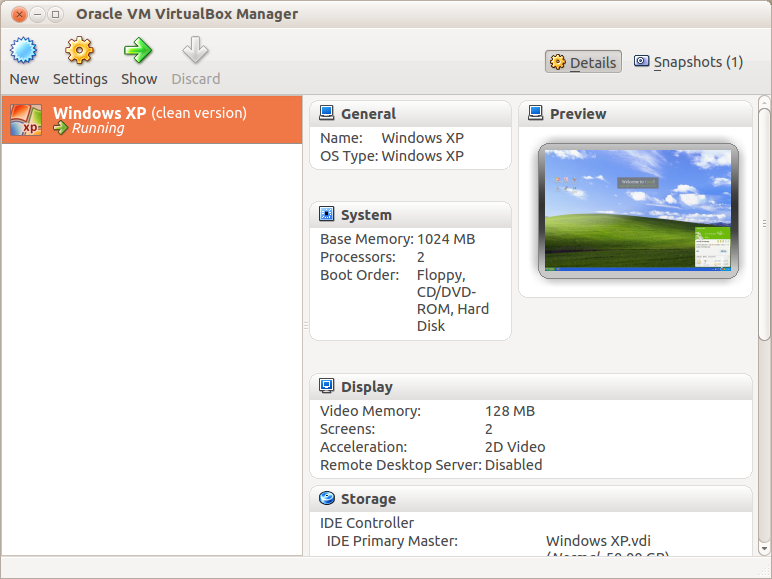Switch to Snapshots (1) view

click(688, 62)
